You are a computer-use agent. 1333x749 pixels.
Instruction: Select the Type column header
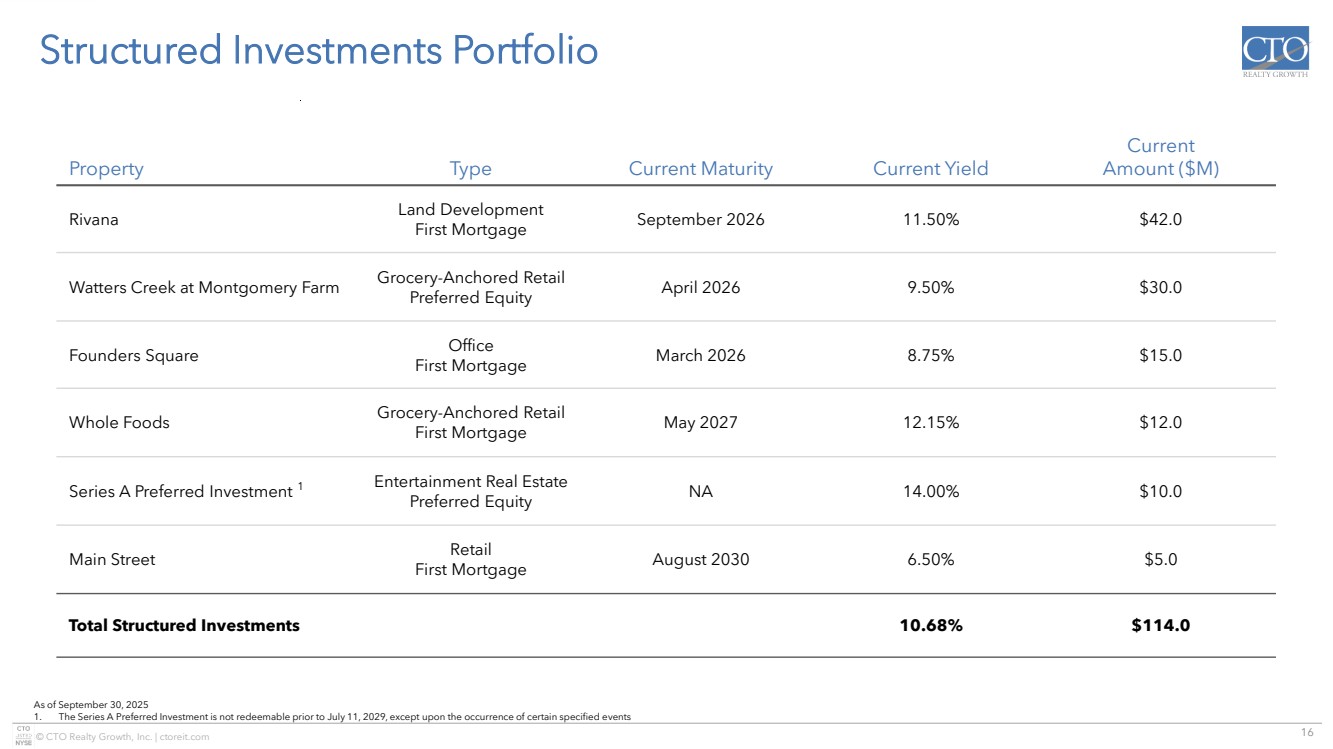point(470,169)
